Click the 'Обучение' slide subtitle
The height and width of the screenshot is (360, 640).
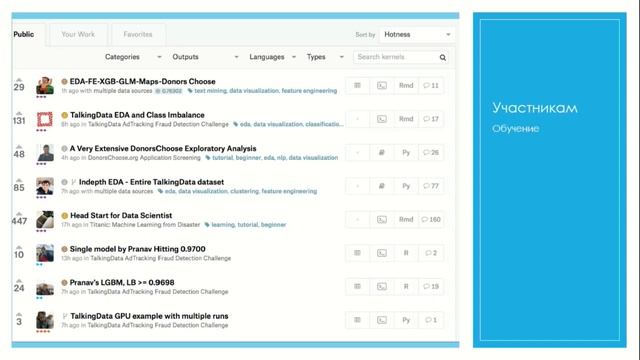[x=516, y=129]
